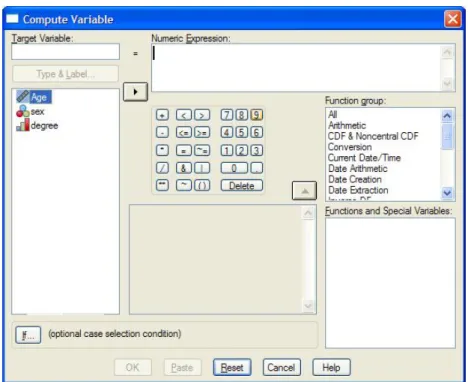This screenshot has height=382, width=468.
Task: Click the keypad Delete button
Action: pos(242,185)
